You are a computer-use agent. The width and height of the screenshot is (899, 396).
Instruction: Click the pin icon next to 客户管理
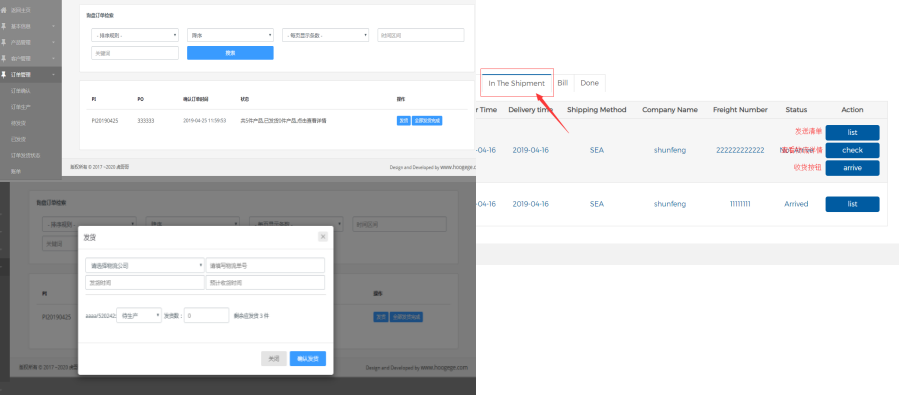tap(3, 58)
